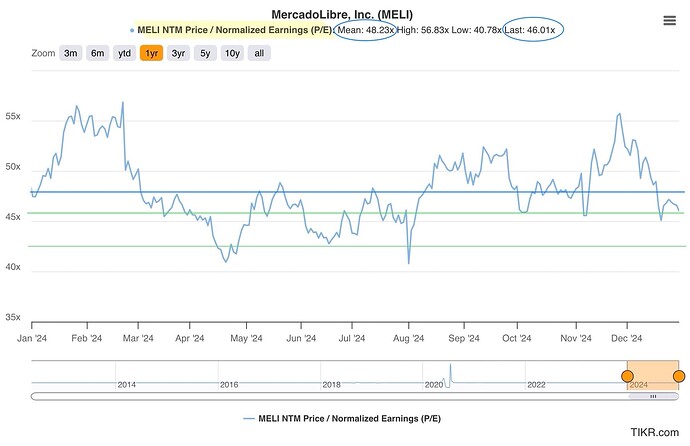Select the 6m zoom range
Viewport: 690px width, 446px height.
tap(97, 53)
